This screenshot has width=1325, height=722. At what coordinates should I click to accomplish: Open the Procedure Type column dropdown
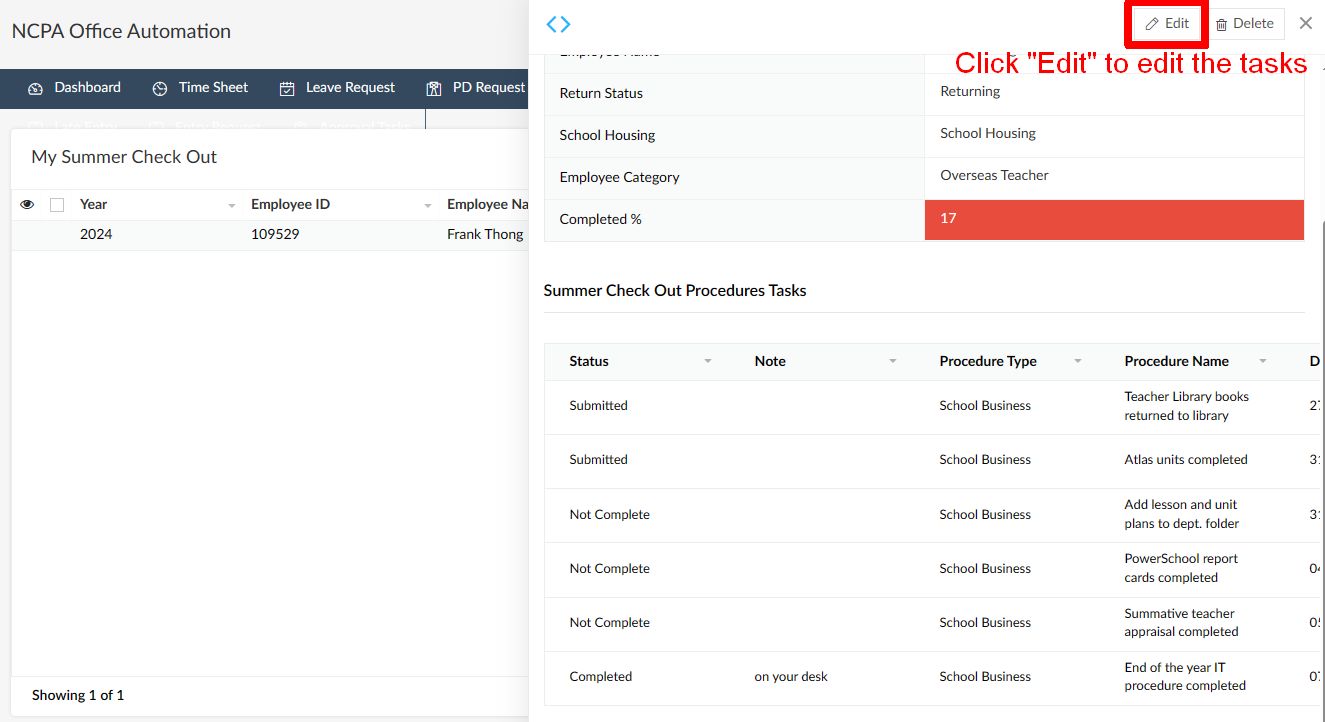pyautogui.click(x=1078, y=361)
